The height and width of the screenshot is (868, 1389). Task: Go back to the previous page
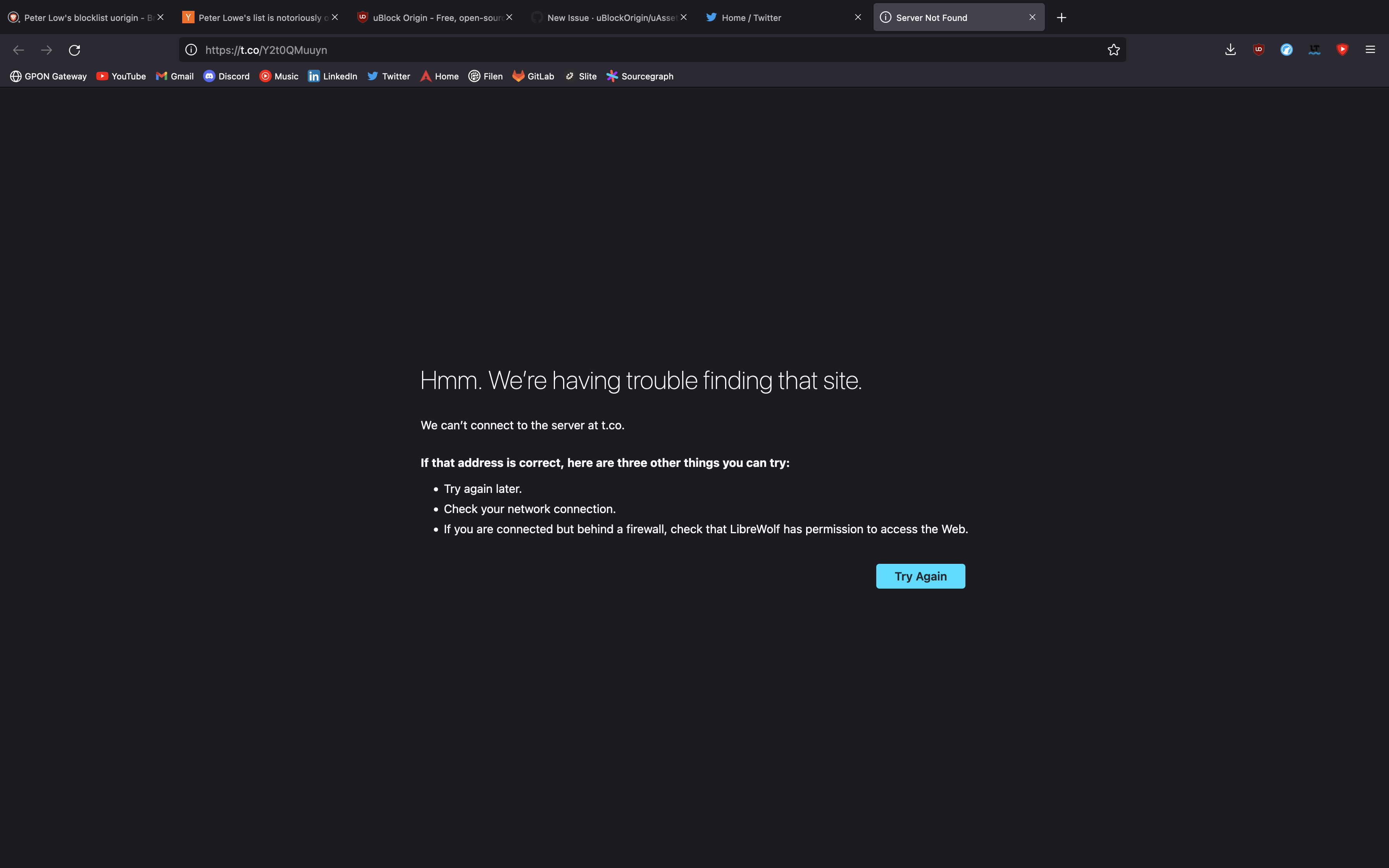coord(18,50)
